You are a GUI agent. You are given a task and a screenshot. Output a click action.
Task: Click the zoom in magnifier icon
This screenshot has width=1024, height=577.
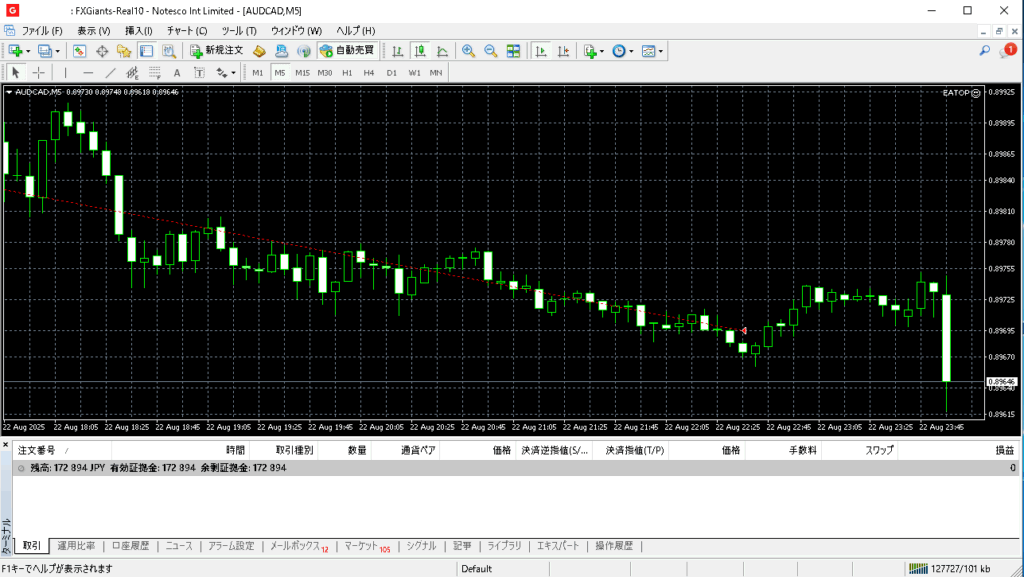pyautogui.click(x=468, y=51)
